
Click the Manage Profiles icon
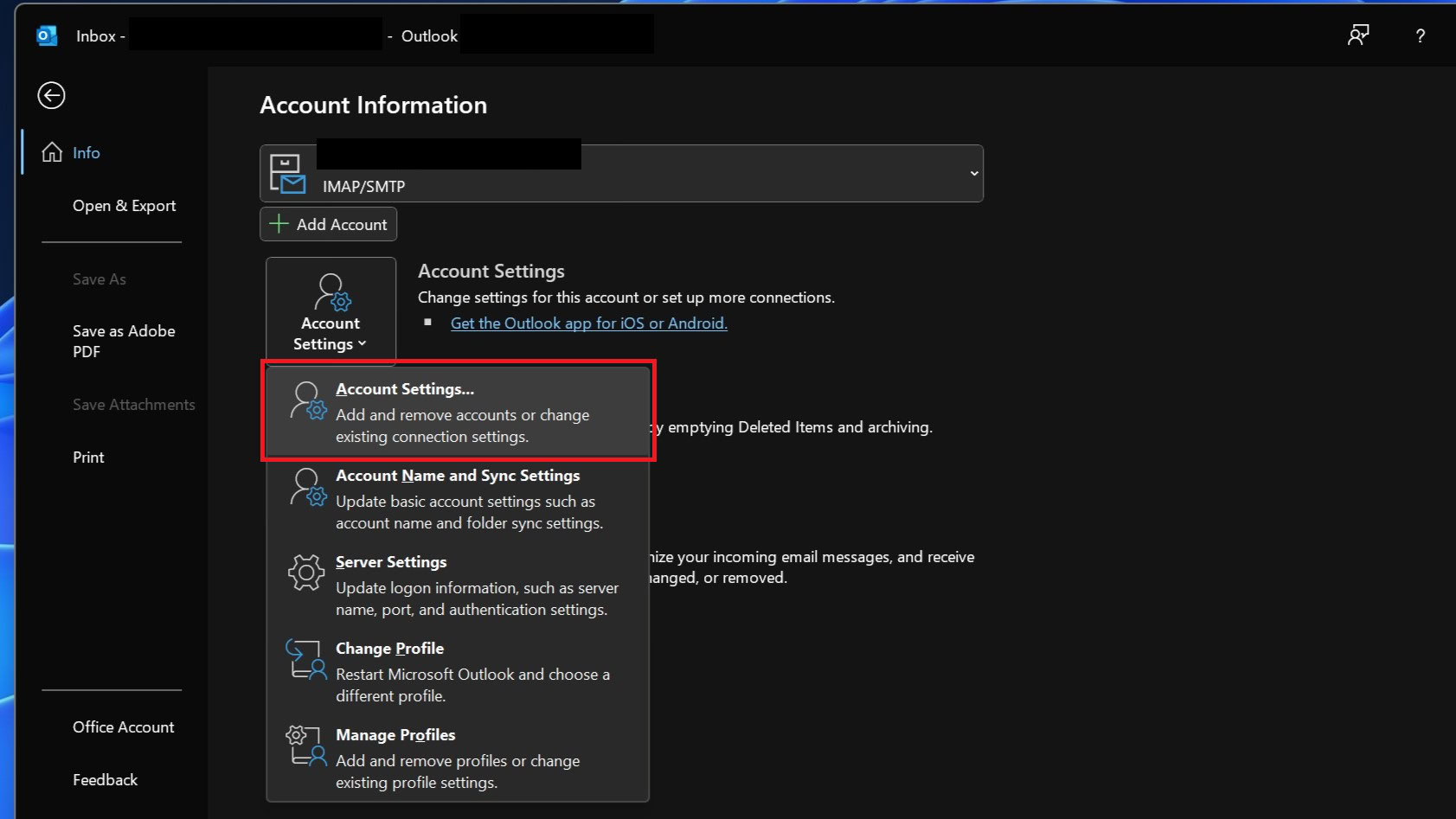(x=306, y=745)
